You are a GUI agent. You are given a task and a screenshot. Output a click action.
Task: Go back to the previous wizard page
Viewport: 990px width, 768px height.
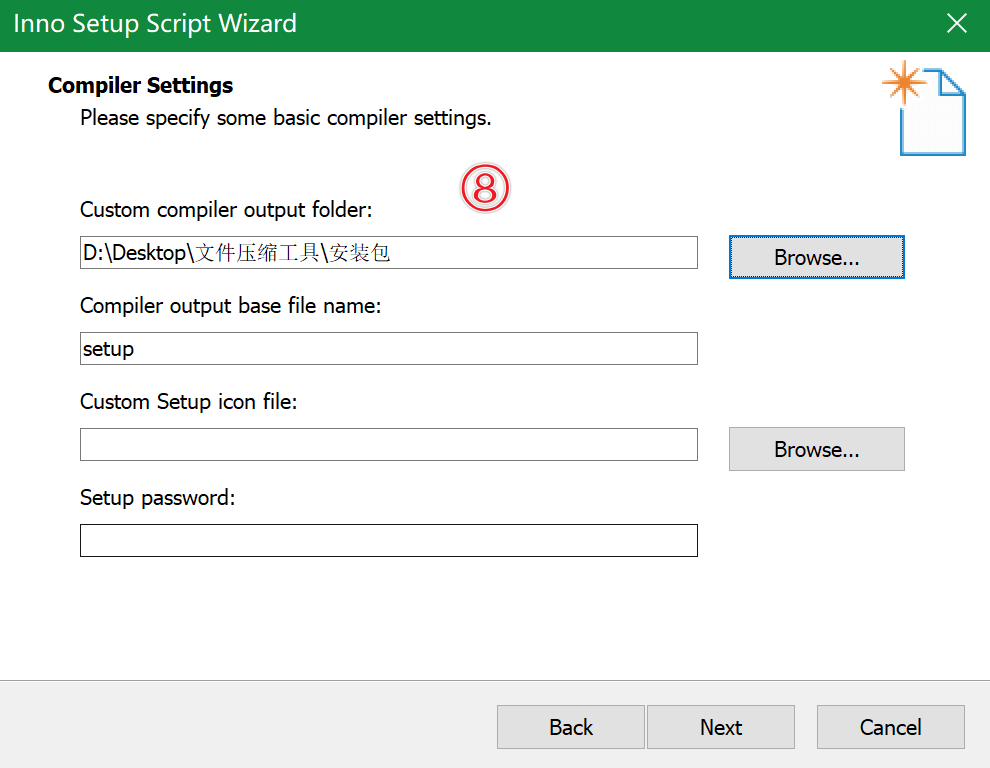[x=571, y=727]
